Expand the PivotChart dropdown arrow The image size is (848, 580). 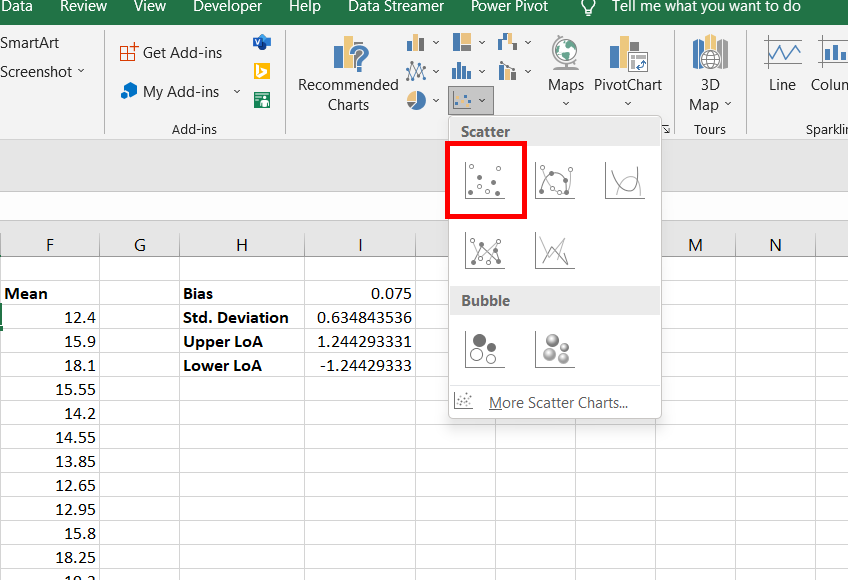628,103
